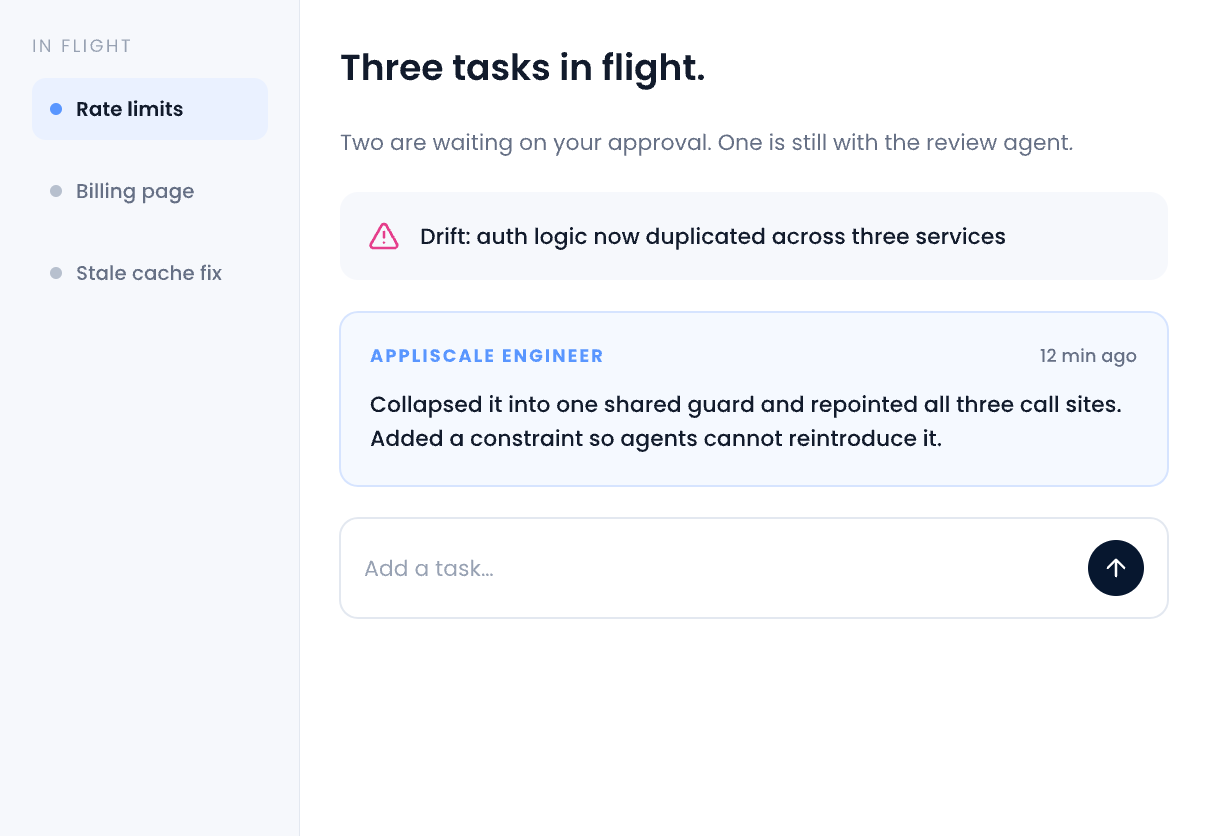Click the gray dot beside Billing page
1208x836 pixels.
tap(56, 191)
